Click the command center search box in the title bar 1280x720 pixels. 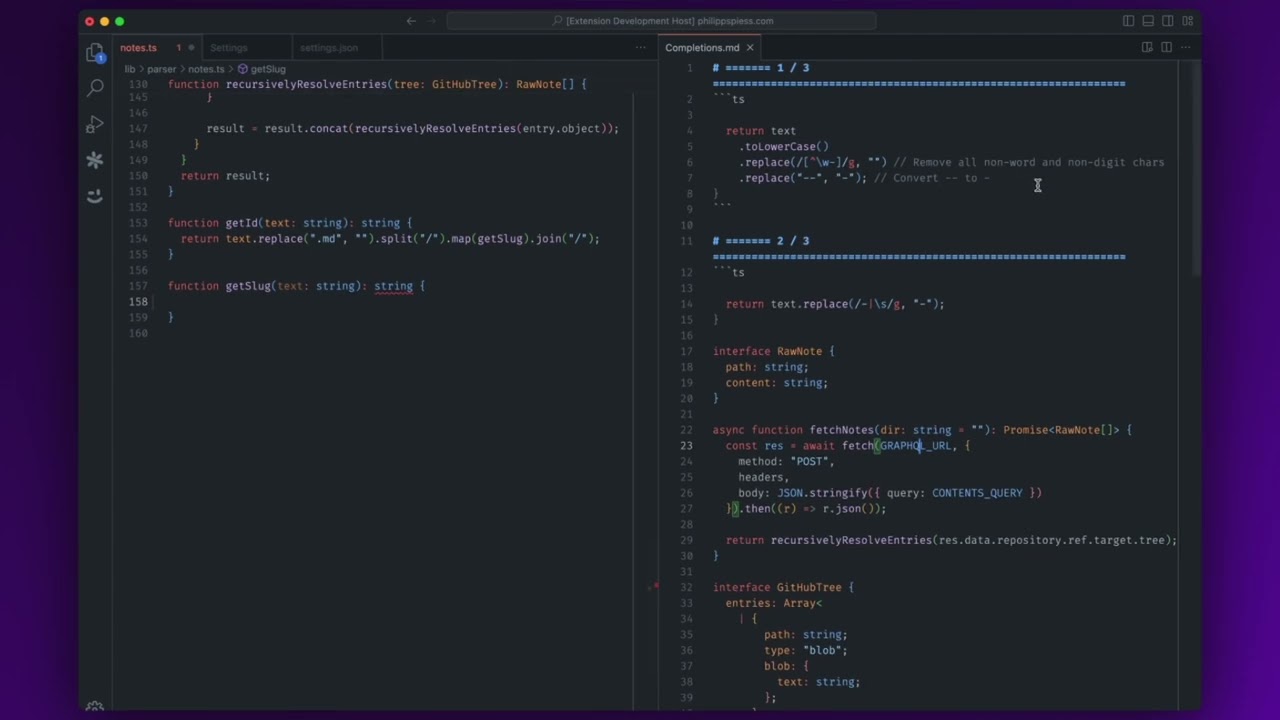(x=661, y=21)
